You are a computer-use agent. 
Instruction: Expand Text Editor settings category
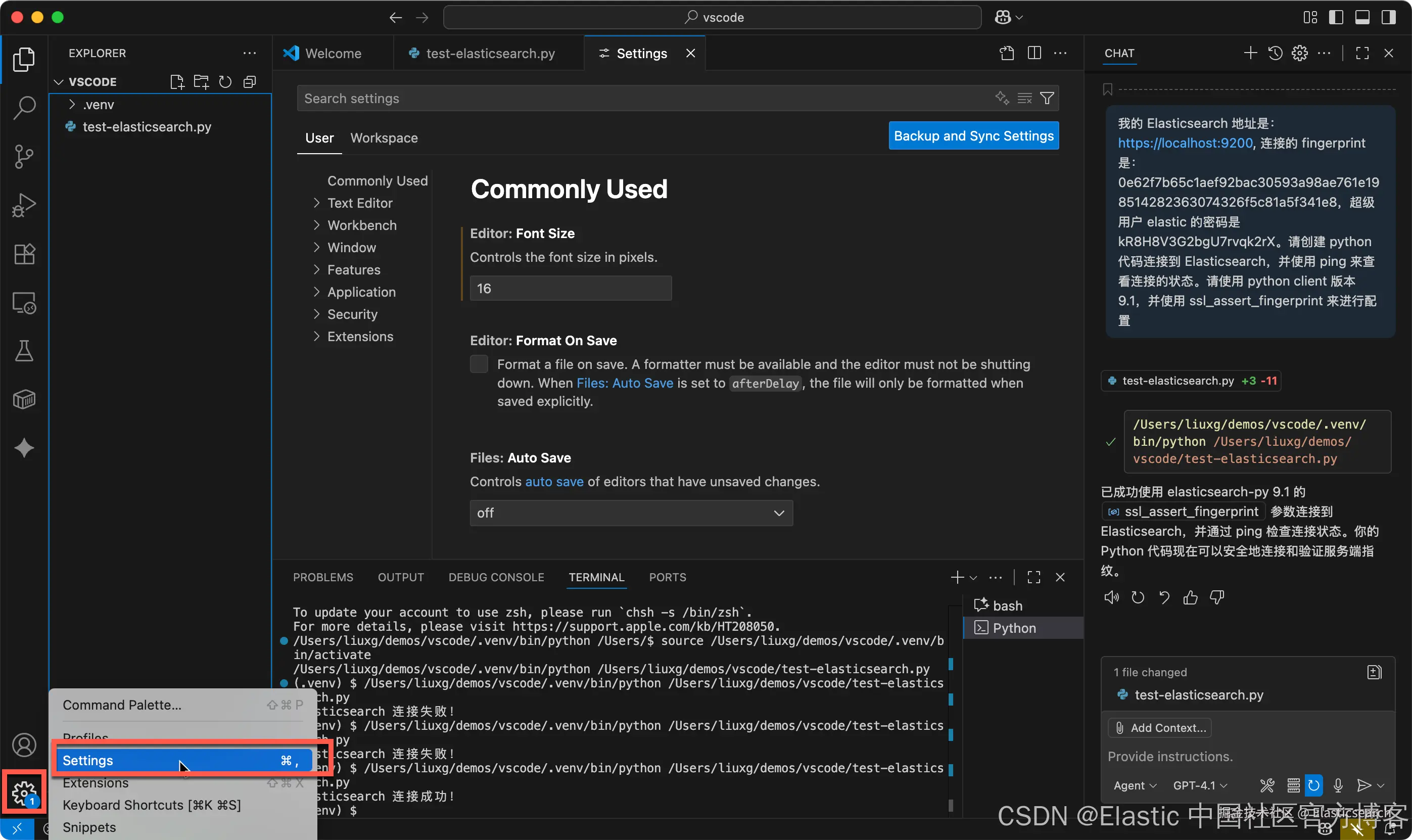pyautogui.click(x=316, y=203)
